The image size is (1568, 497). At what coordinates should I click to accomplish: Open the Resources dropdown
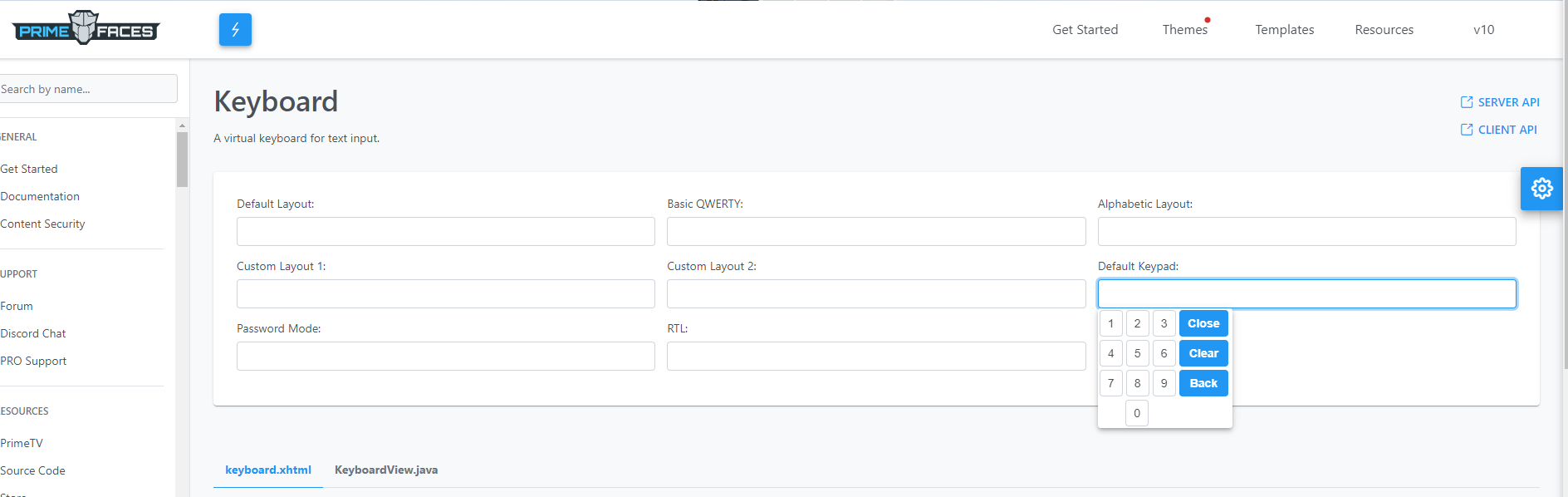coord(1384,29)
